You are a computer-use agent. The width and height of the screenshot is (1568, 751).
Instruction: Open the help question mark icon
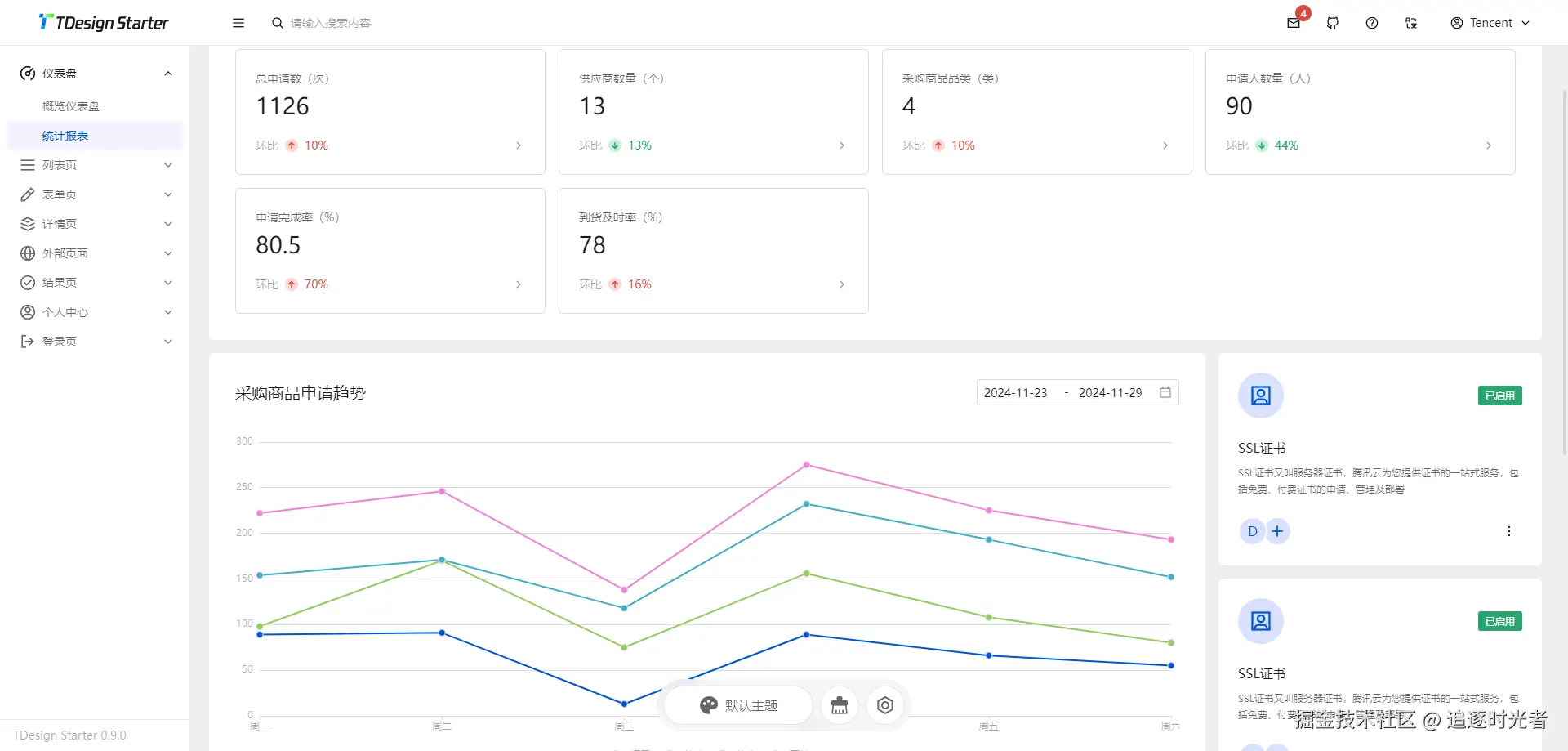(1372, 23)
